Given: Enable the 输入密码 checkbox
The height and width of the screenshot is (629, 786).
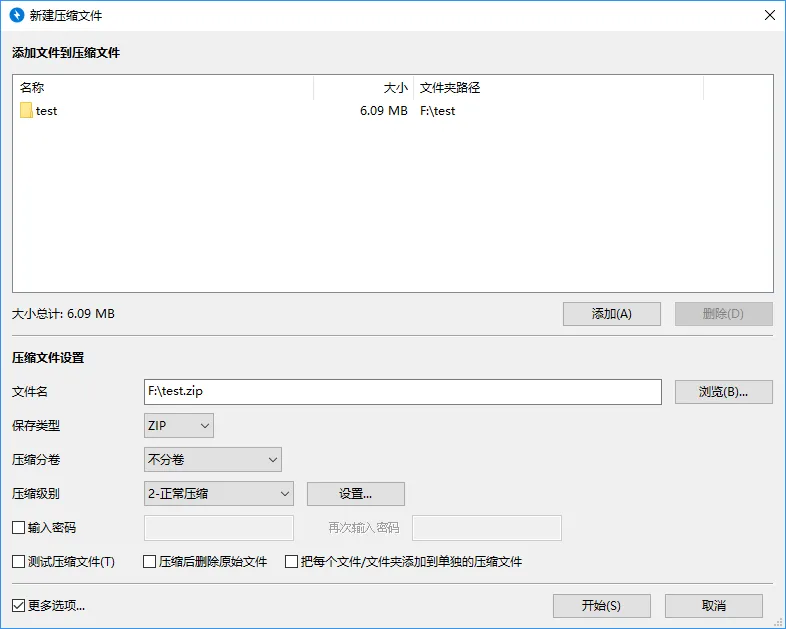Looking at the screenshot, I should point(18,527).
